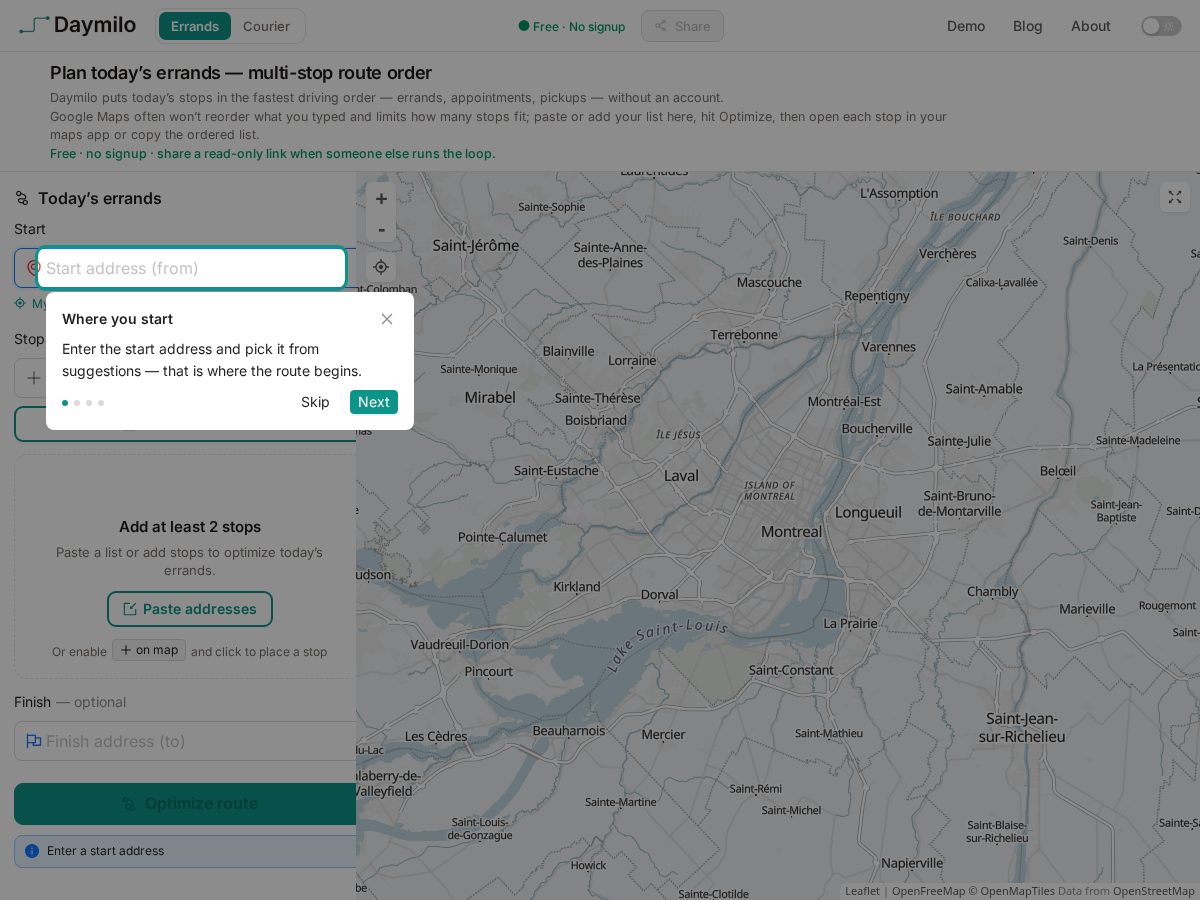The width and height of the screenshot is (1200, 900).
Task: Click the Daymilo logo
Action: point(77,25)
